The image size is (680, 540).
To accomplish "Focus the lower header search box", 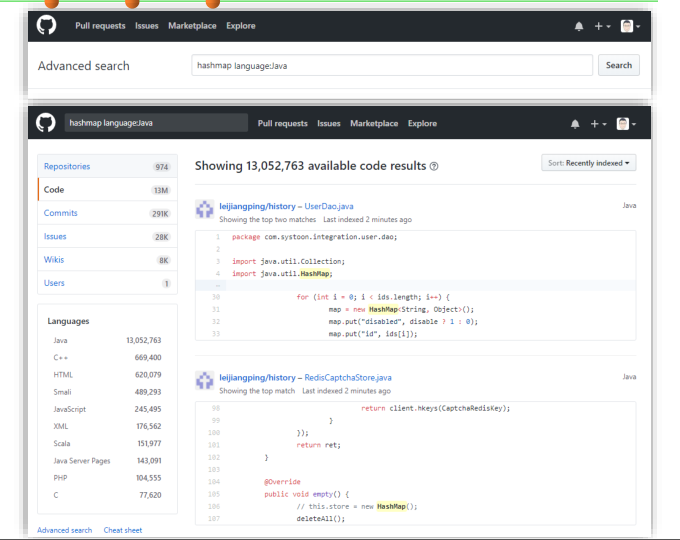I will pyautogui.click(x=155, y=123).
